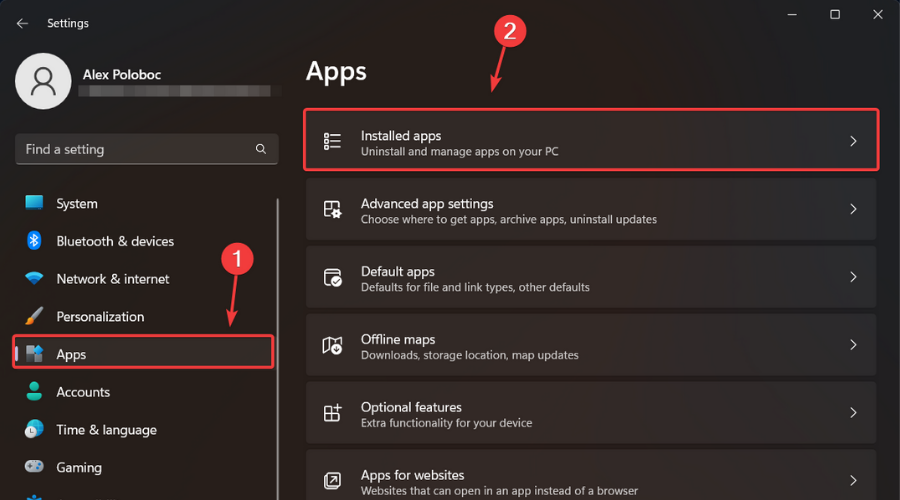Click the sidebar vertical scrollbar
This screenshot has width=900, height=500.
click(x=278, y=349)
